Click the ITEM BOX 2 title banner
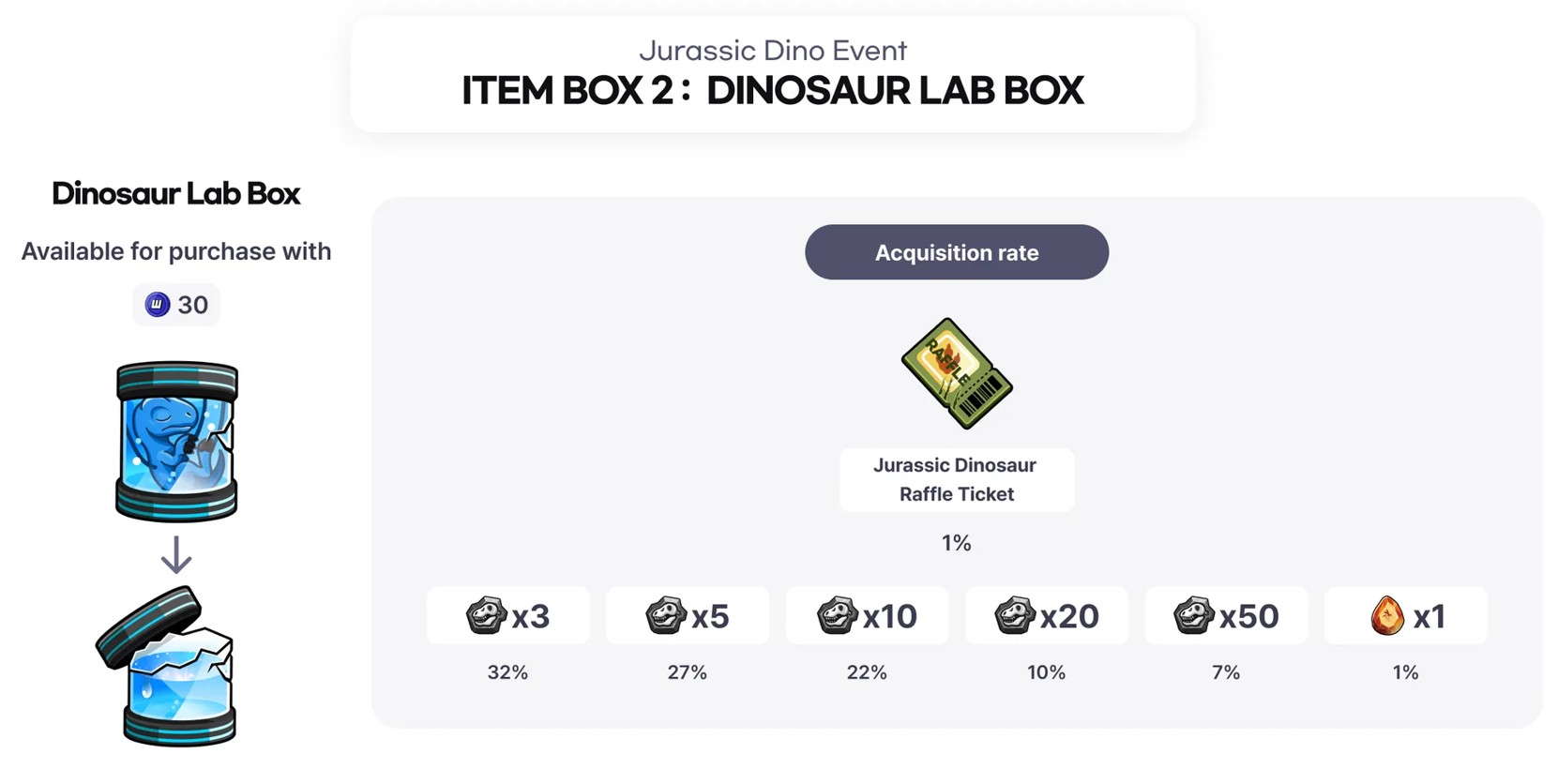1558x784 pixels. (x=773, y=91)
